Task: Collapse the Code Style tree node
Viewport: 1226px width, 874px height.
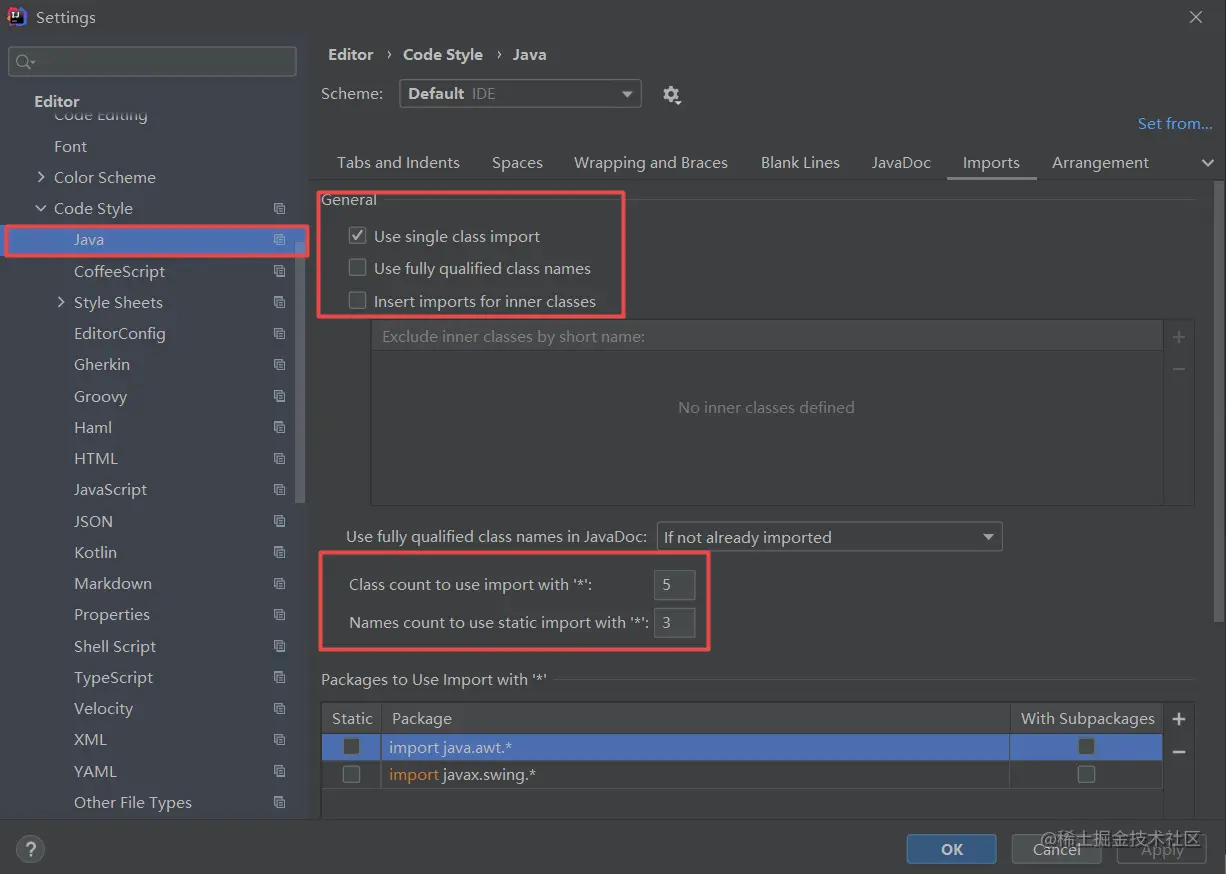Action: 41,208
